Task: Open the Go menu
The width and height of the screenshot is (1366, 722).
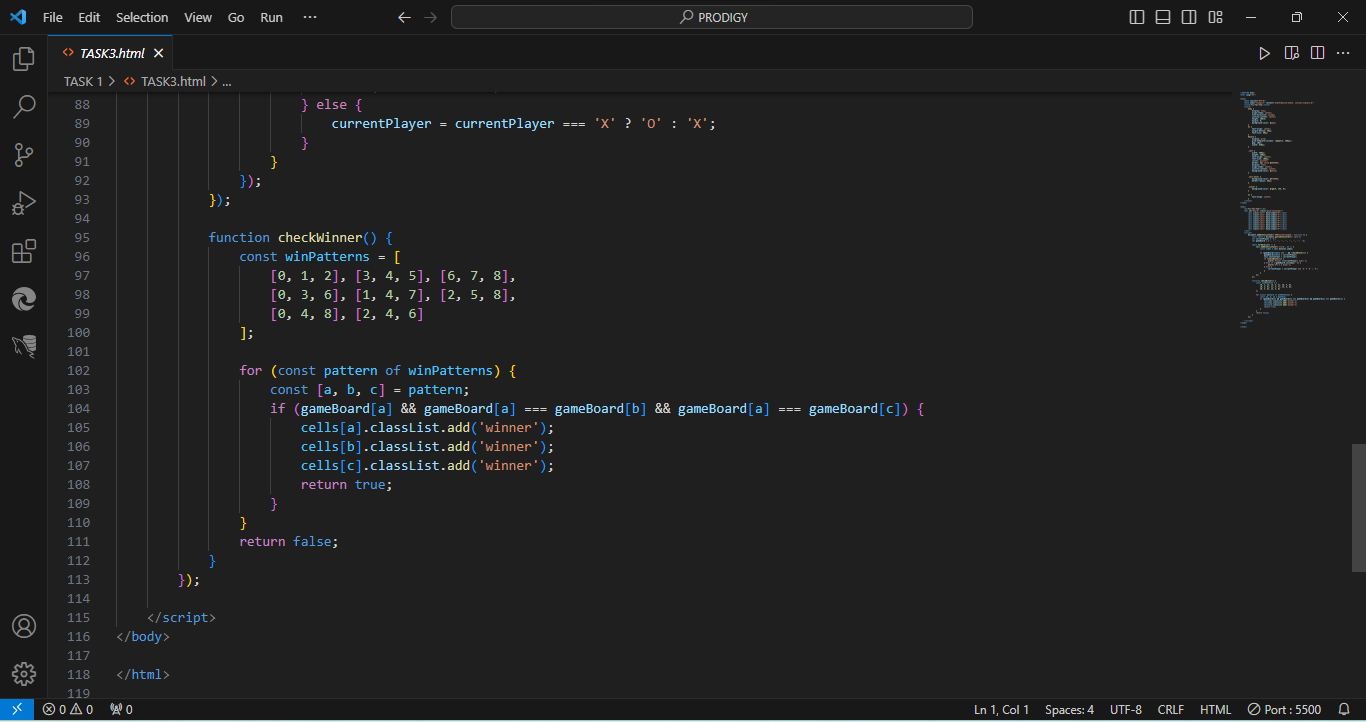Action: [236, 17]
